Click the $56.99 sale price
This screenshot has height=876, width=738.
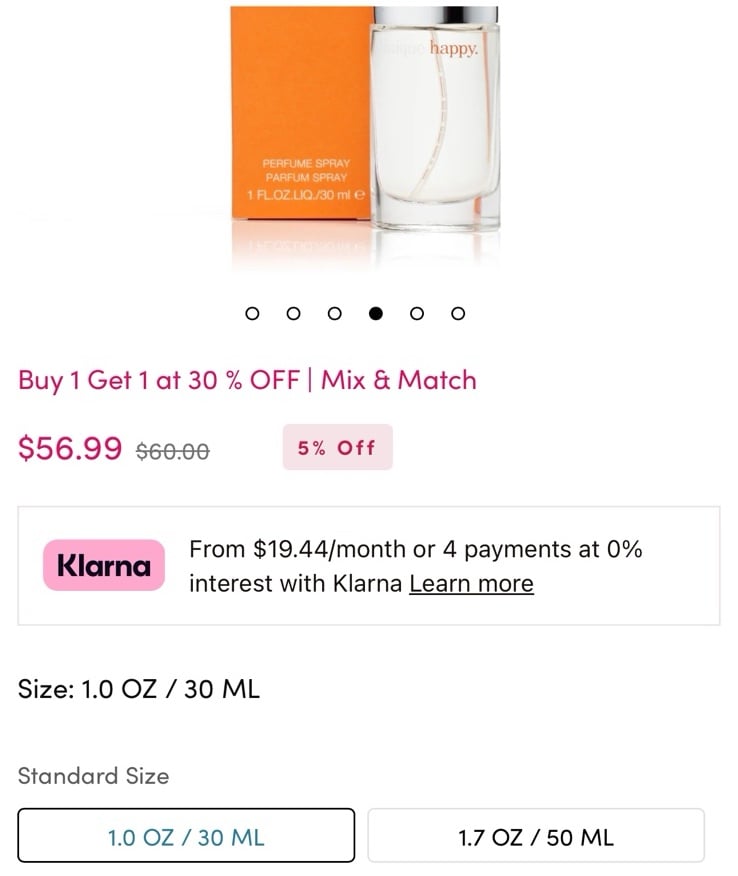click(x=70, y=448)
